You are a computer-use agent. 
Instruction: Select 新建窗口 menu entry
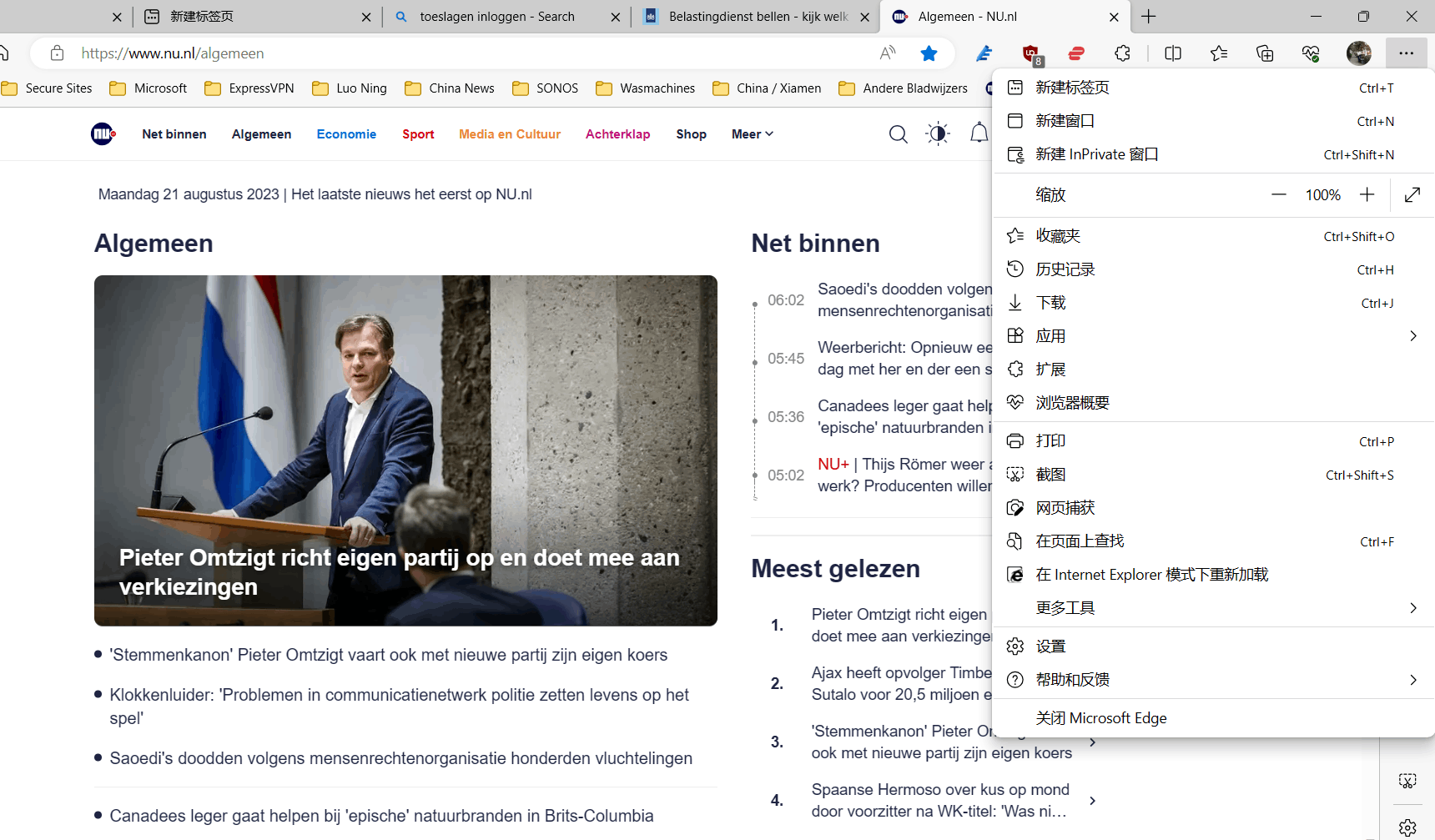tap(1213, 121)
